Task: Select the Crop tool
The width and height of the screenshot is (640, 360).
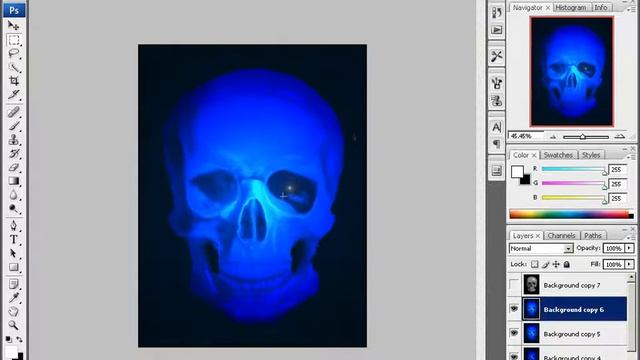Action: [13, 81]
